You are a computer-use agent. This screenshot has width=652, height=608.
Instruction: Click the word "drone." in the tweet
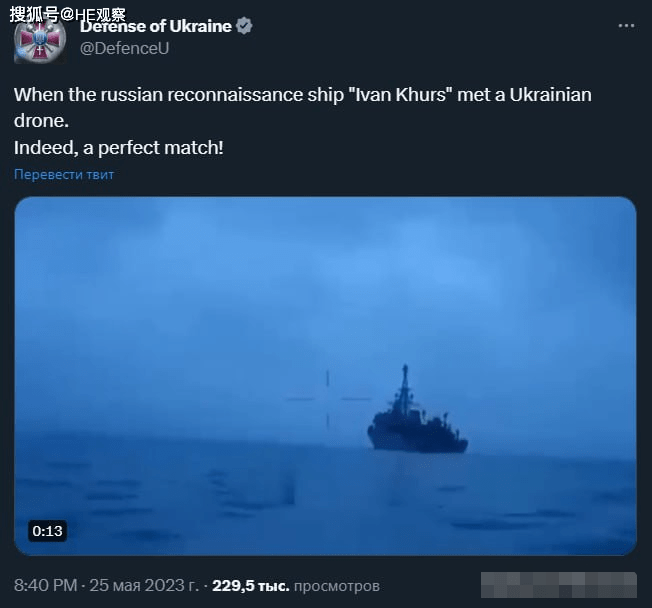pos(42,121)
